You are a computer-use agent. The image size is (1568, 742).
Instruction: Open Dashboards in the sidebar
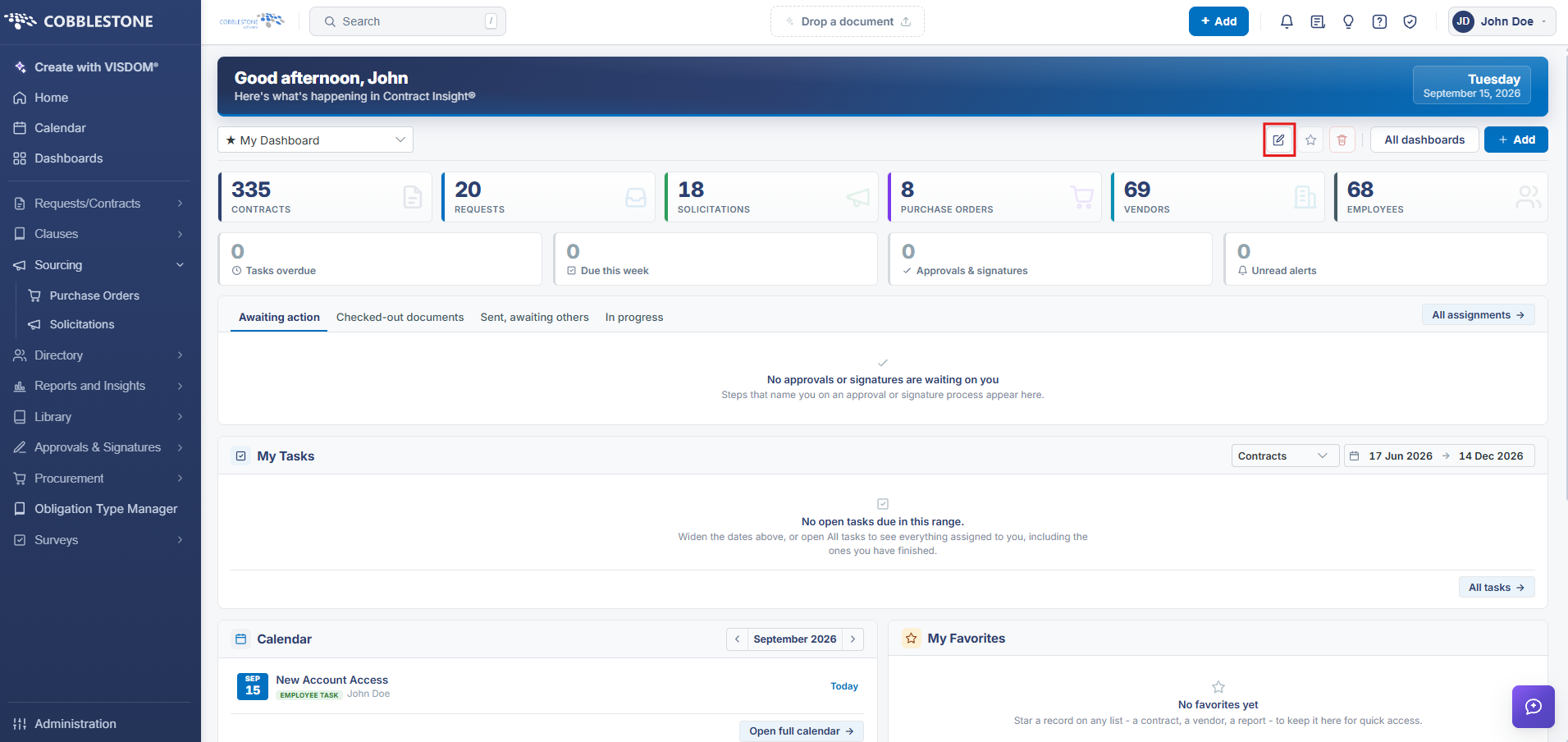click(x=68, y=158)
